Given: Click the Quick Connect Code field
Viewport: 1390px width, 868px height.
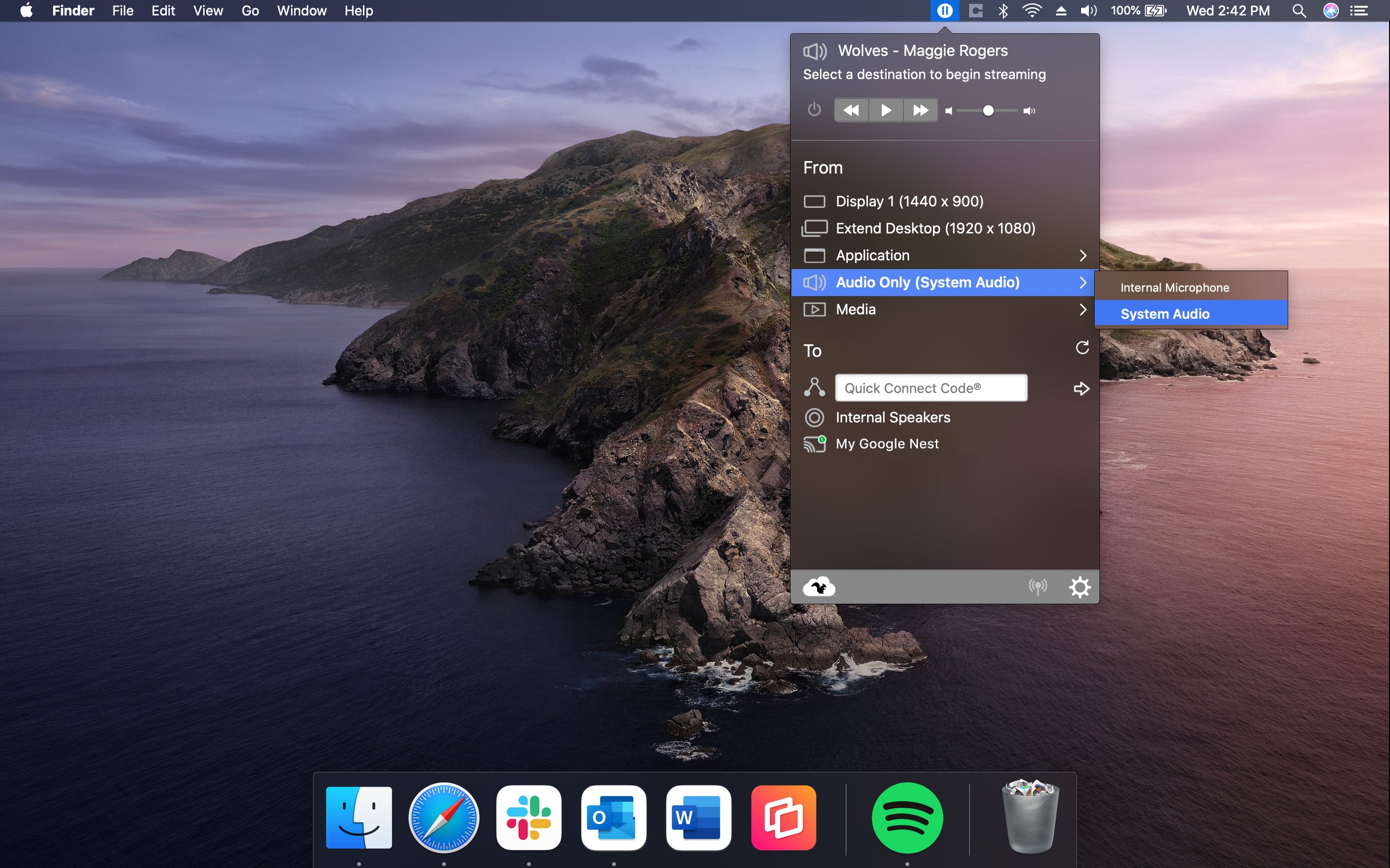Looking at the screenshot, I should 930,387.
